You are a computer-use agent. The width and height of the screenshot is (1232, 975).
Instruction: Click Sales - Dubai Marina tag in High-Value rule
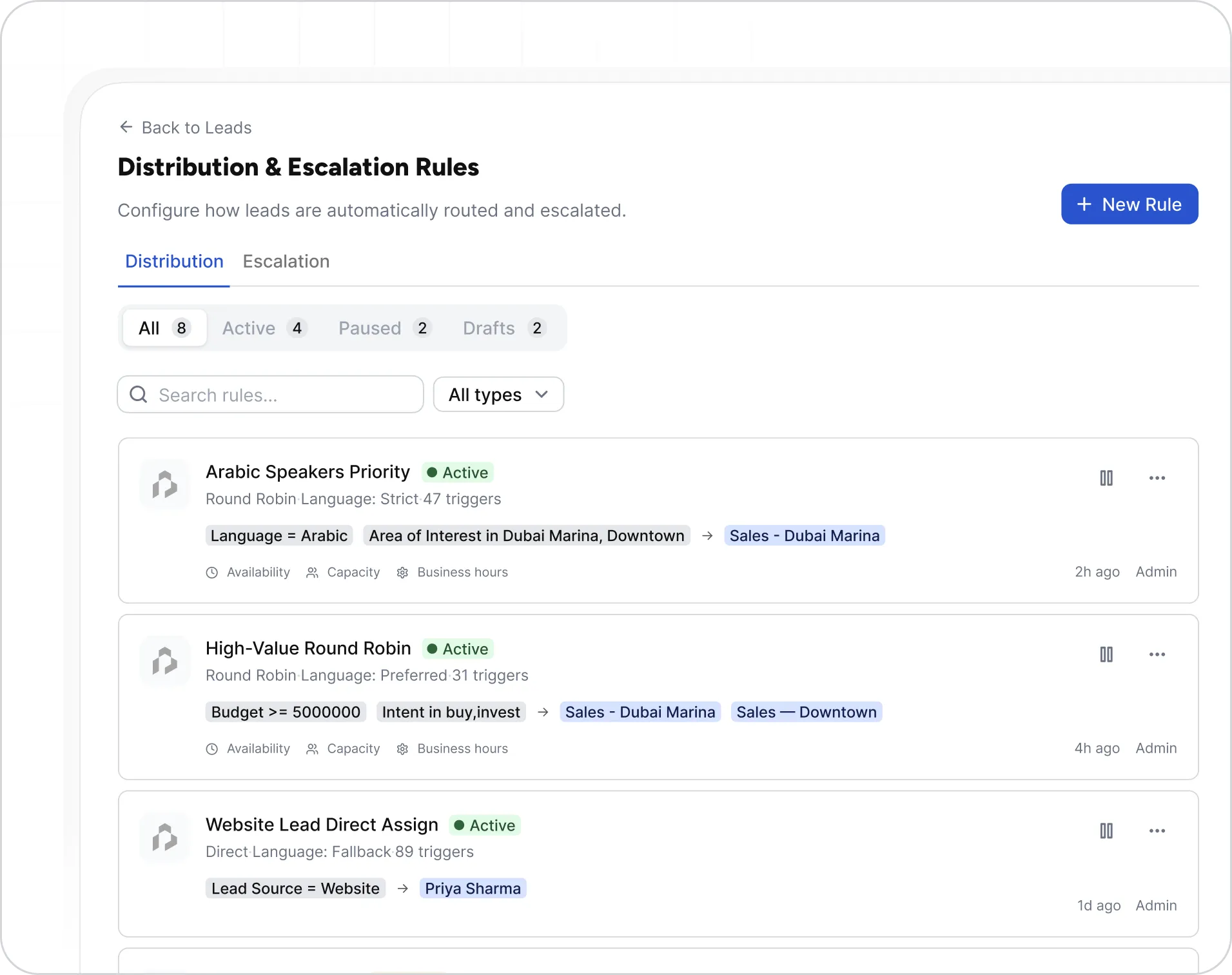coord(640,713)
